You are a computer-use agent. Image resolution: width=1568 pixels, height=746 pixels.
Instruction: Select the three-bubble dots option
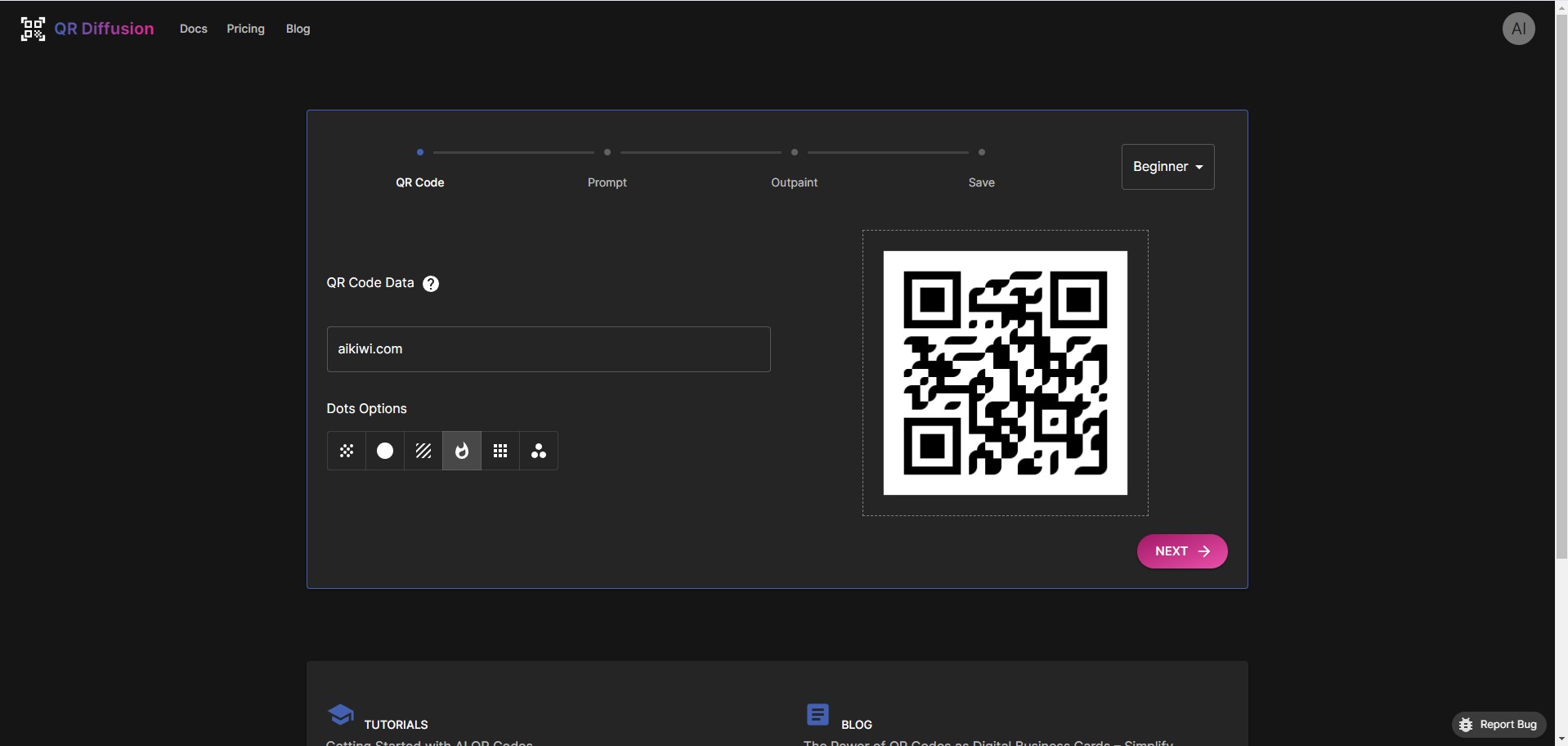click(539, 451)
